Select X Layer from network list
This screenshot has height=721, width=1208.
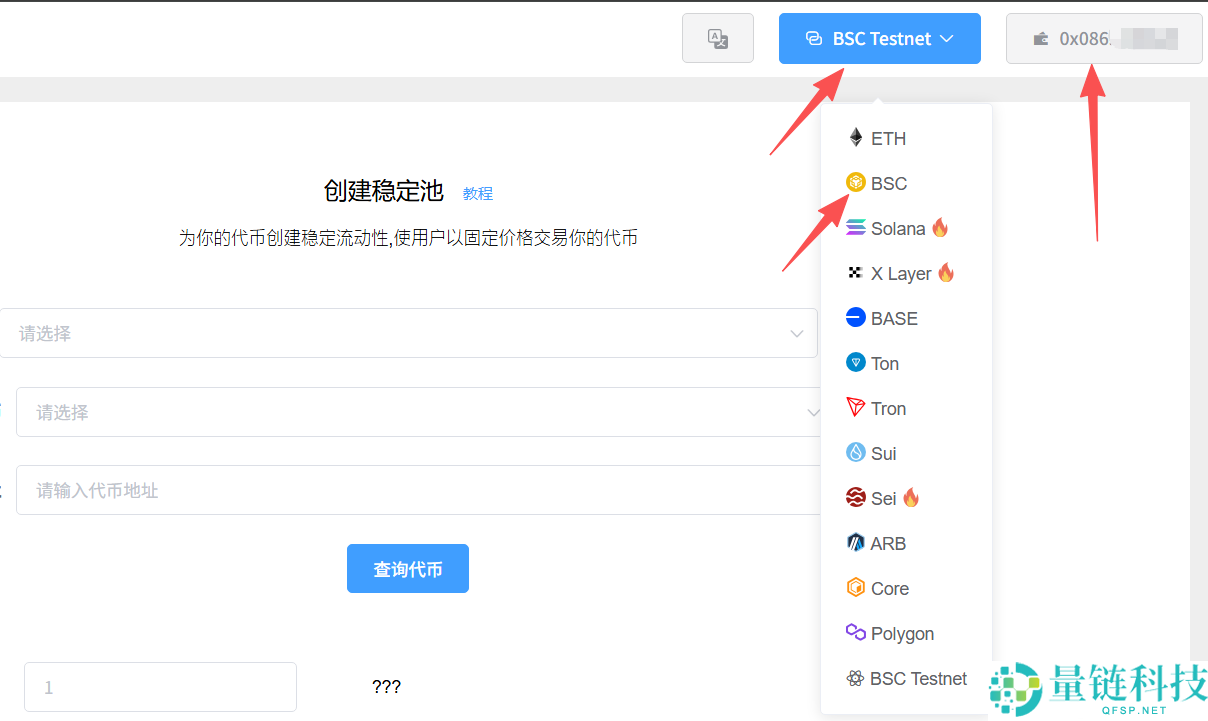[900, 273]
